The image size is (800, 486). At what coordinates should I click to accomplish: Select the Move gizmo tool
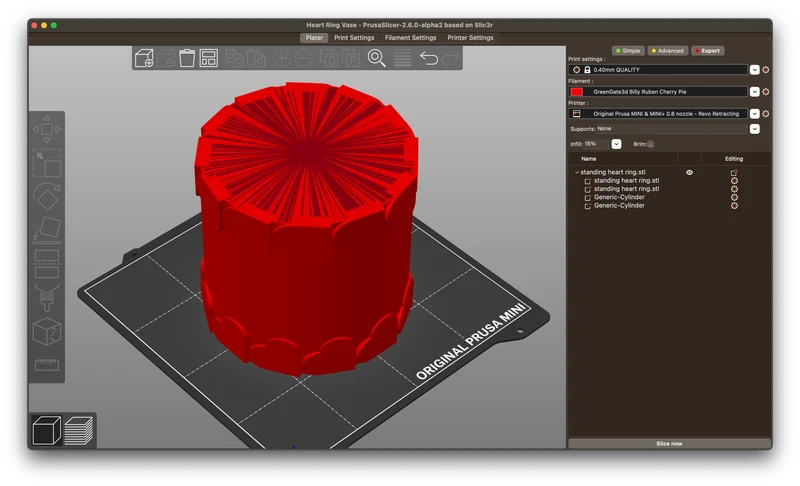[46, 130]
